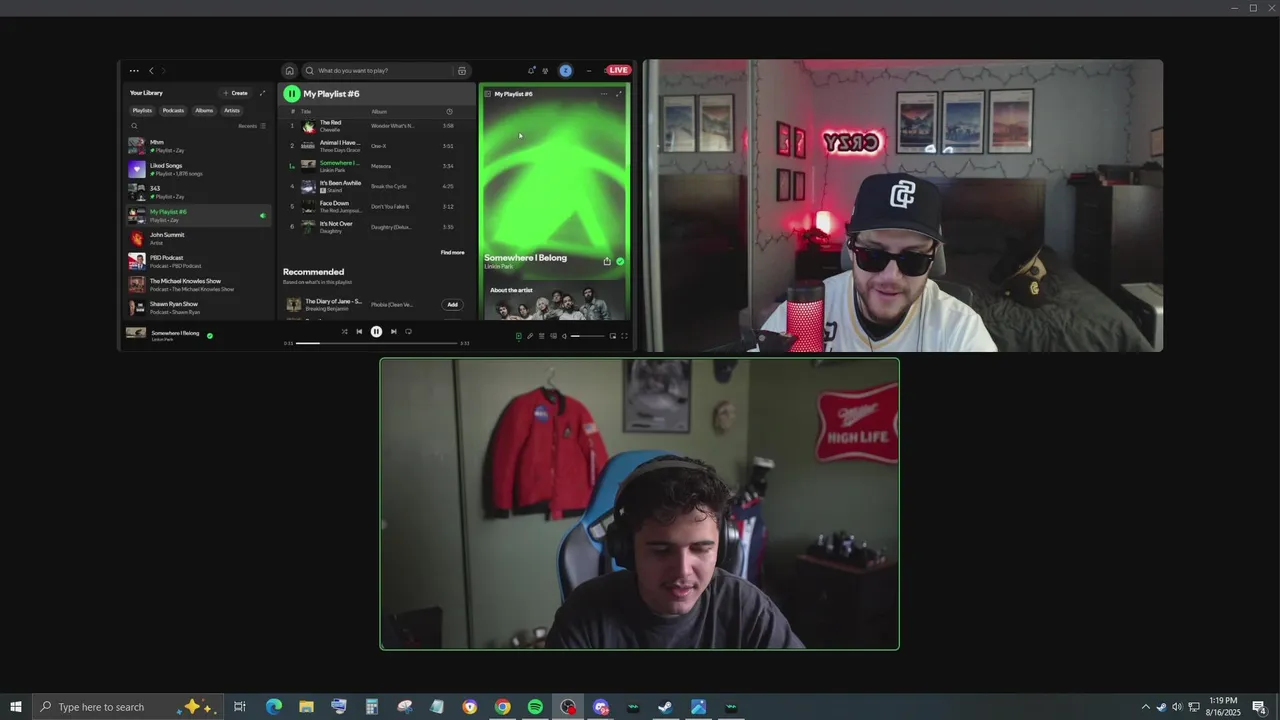Click the Spotify volume slider

tap(587, 336)
